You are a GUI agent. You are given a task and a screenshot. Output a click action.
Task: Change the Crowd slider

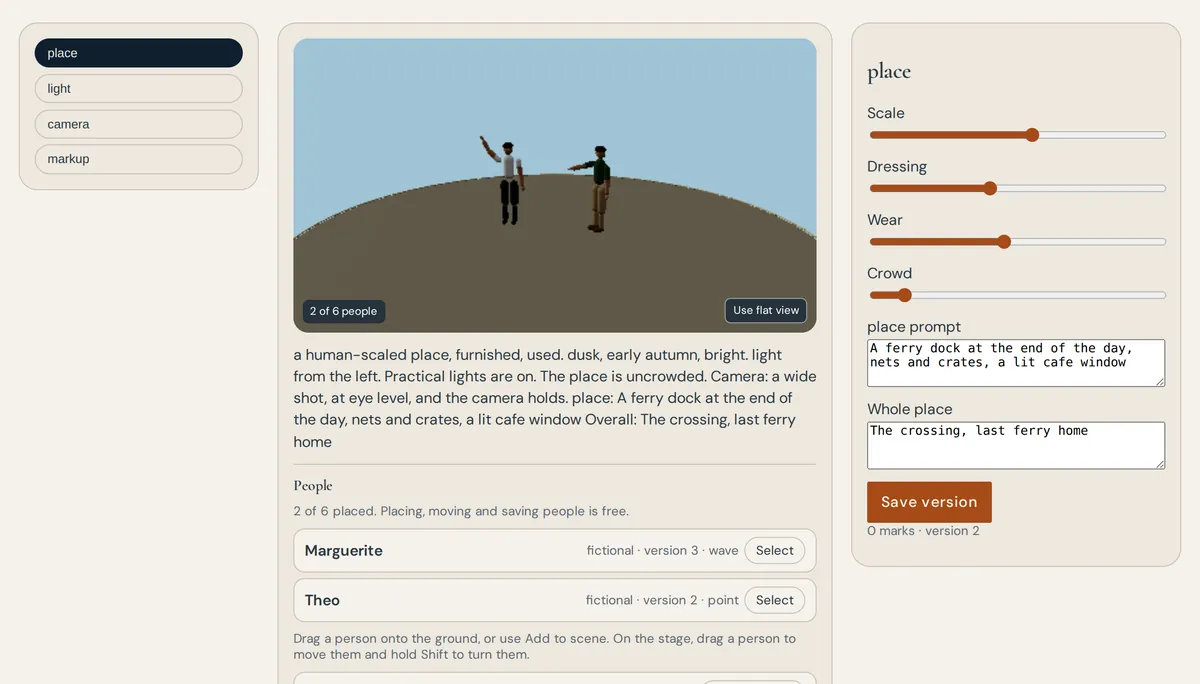(1017, 295)
